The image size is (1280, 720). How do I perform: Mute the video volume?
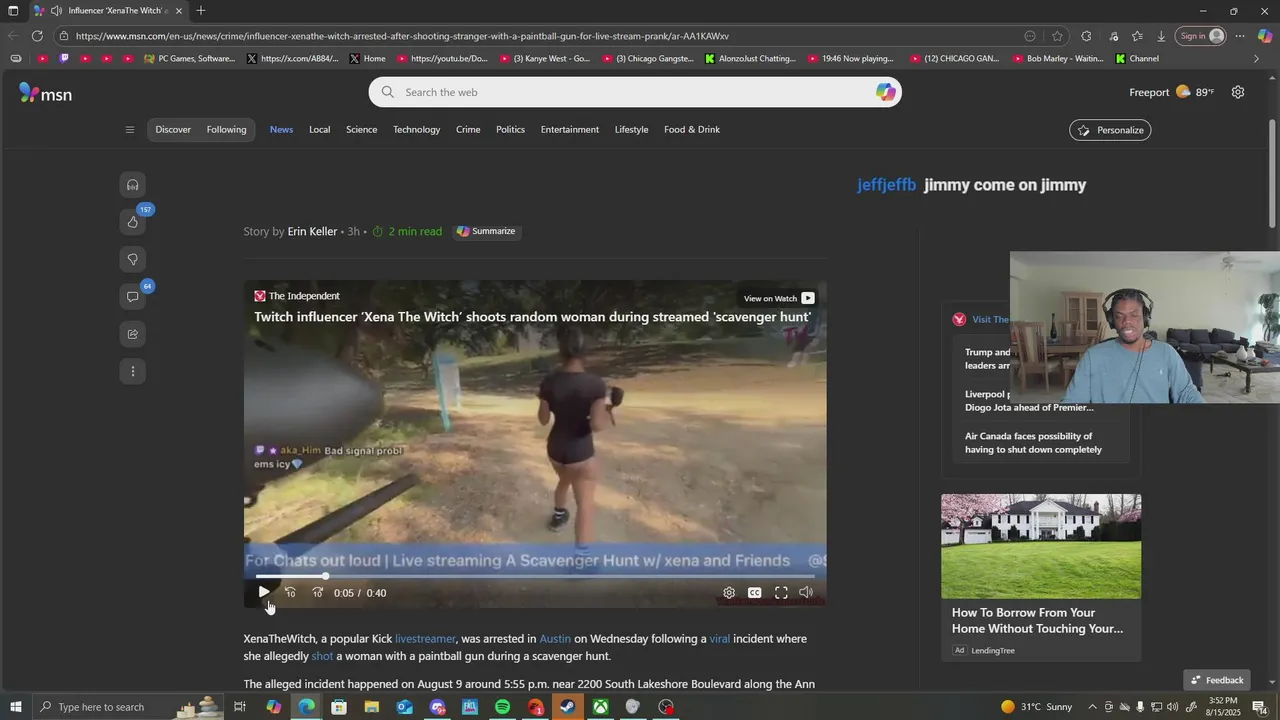(806, 593)
